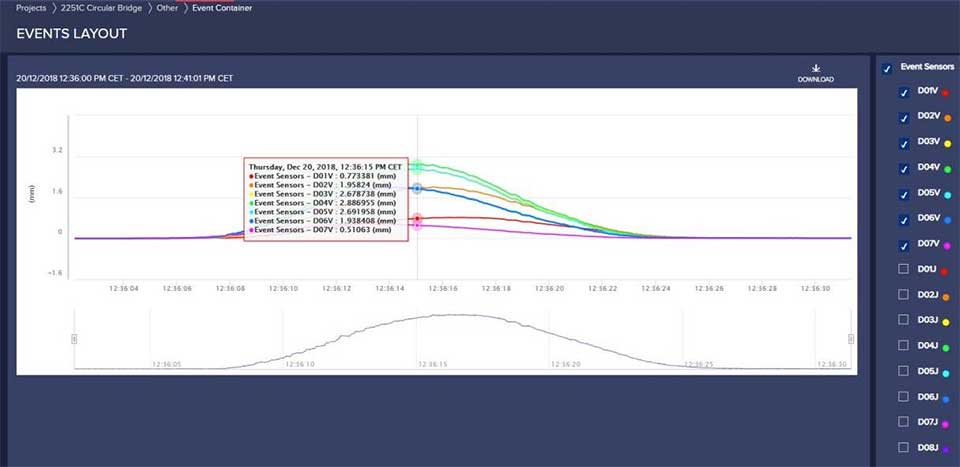Uncheck the Event Sensors master checkbox
The image size is (960, 467).
[887, 68]
